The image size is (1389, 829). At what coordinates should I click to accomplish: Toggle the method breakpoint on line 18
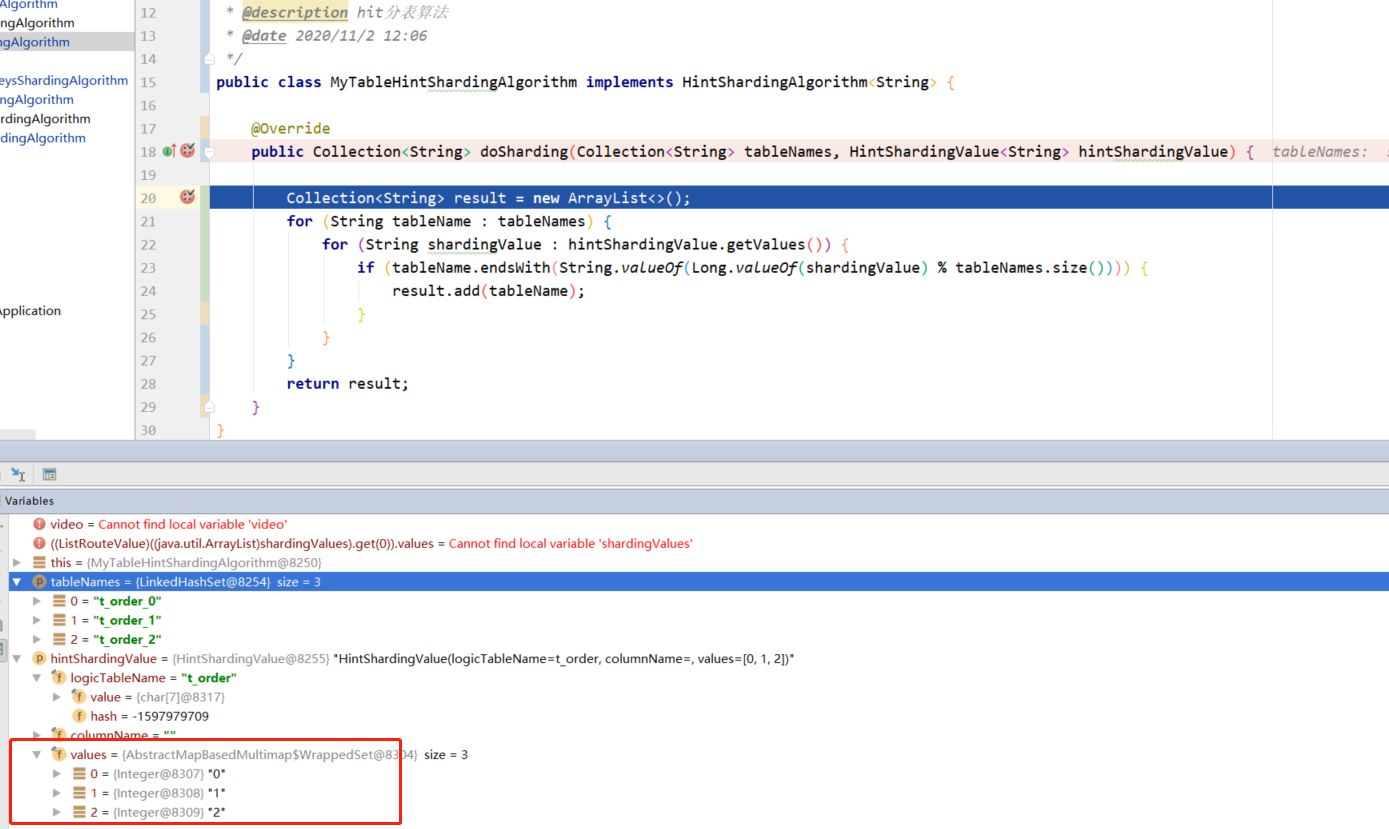[x=187, y=151]
